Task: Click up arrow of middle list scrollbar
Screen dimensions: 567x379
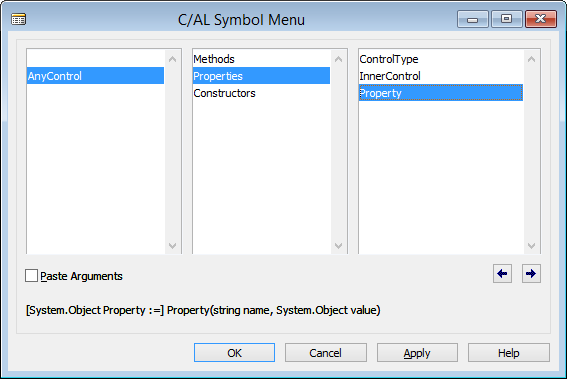Action: (x=338, y=59)
